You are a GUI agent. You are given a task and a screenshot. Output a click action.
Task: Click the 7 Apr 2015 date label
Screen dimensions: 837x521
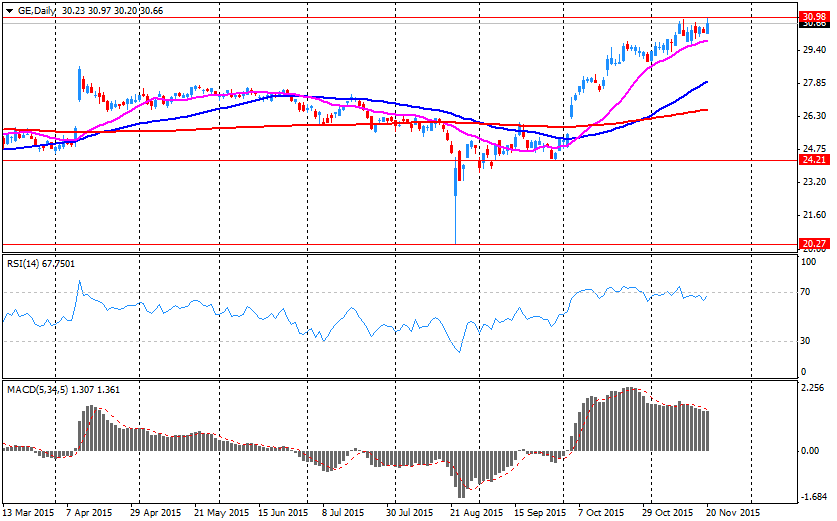pyautogui.click(x=88, y=512)
